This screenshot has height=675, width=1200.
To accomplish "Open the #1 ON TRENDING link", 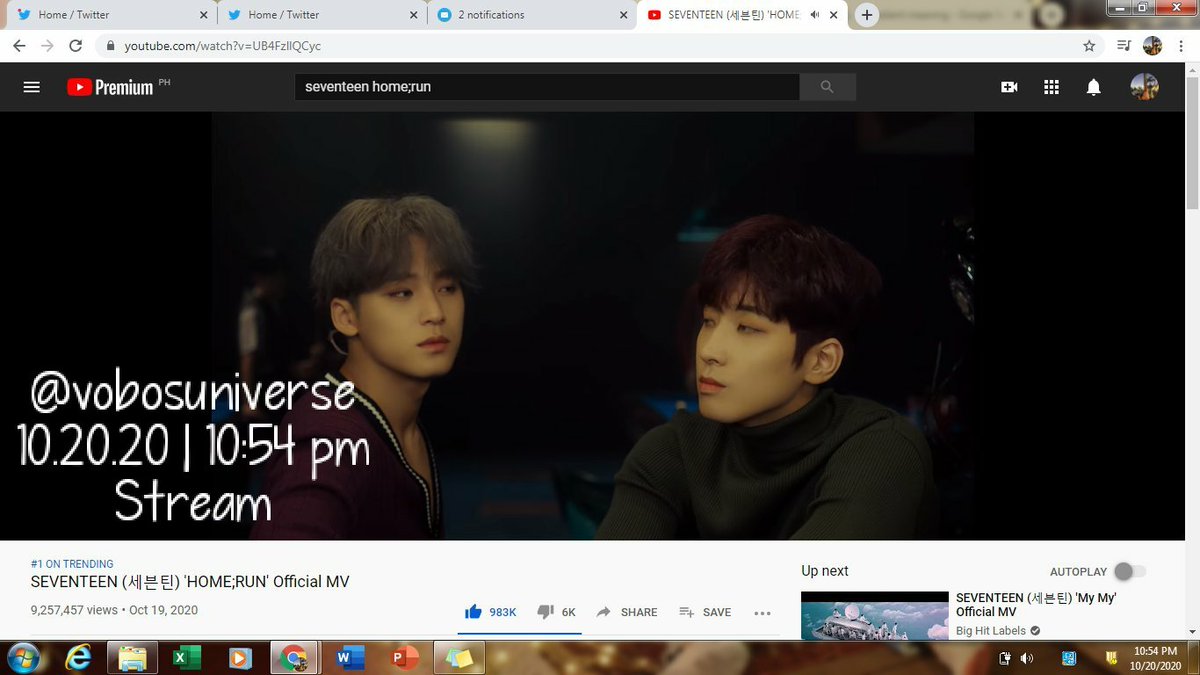I will 72,564.
